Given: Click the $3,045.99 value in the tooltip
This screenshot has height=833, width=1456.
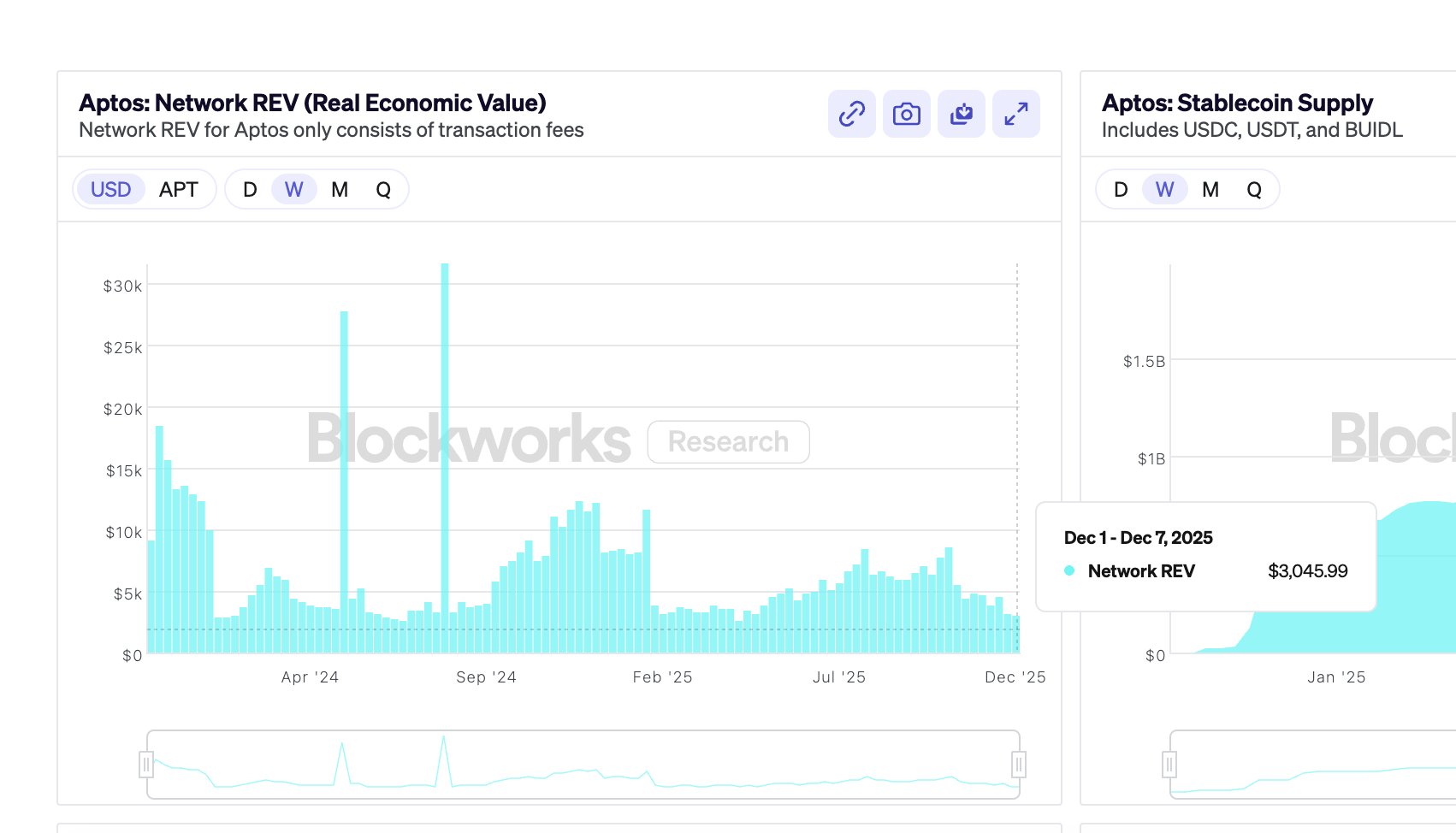Looking at the screenshot, I should pyautogui.click(x=1307, y=571).
